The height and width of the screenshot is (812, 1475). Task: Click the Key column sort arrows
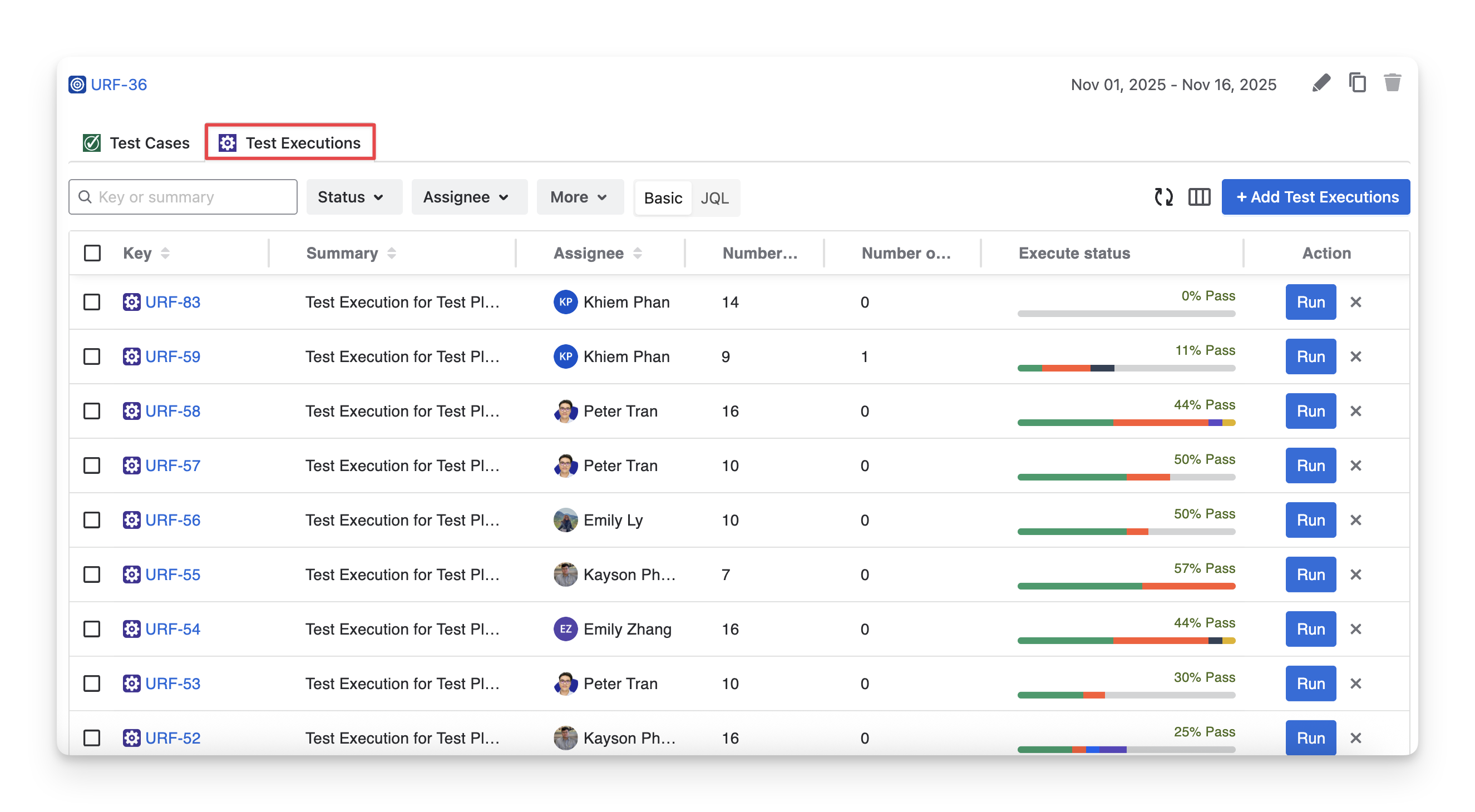165,253
